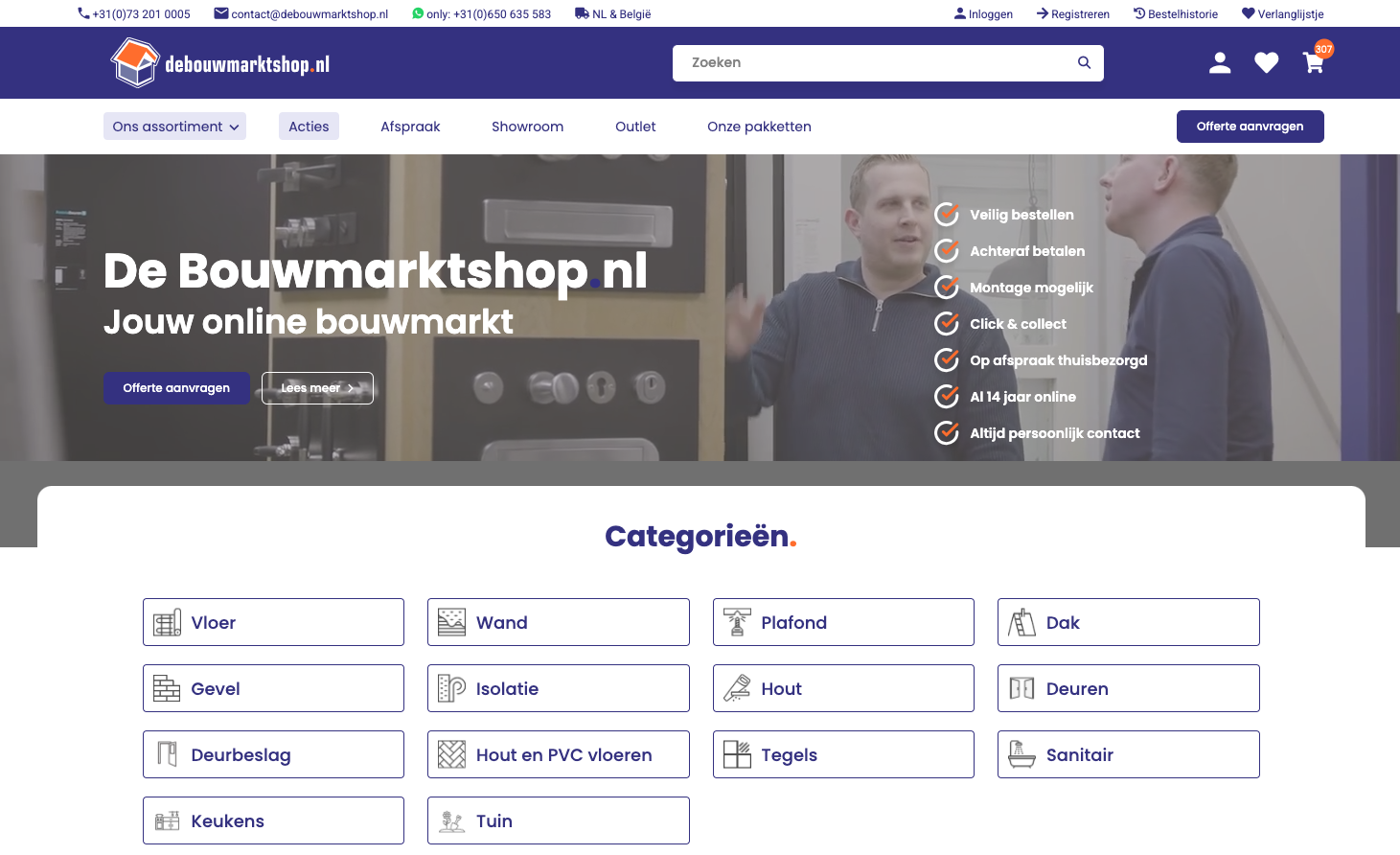1400x855 pixels.
Task: Click the Sanitair bathtub icon
Action: [1021, 755]
